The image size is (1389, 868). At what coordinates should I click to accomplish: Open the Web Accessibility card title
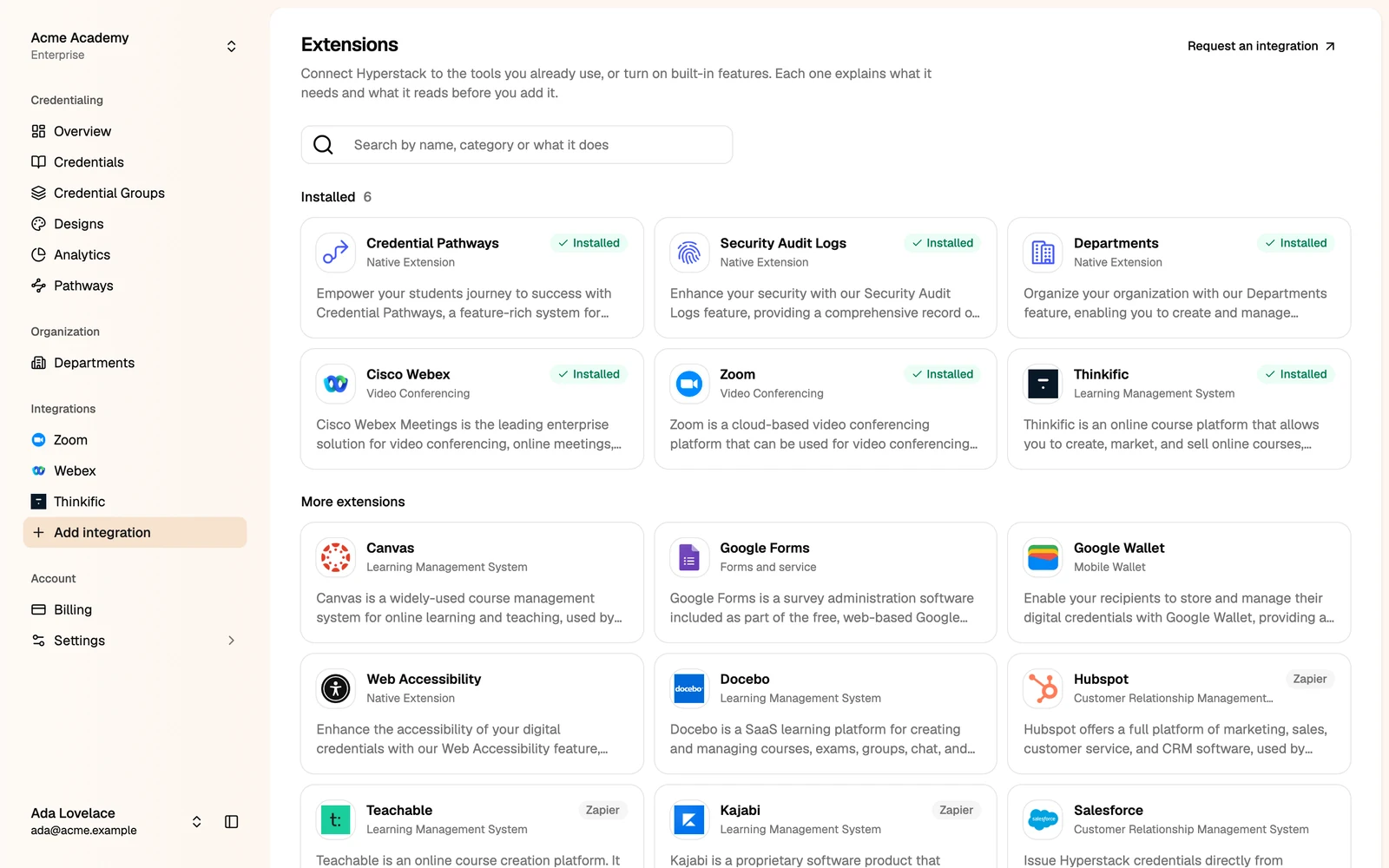pos(424,679)
